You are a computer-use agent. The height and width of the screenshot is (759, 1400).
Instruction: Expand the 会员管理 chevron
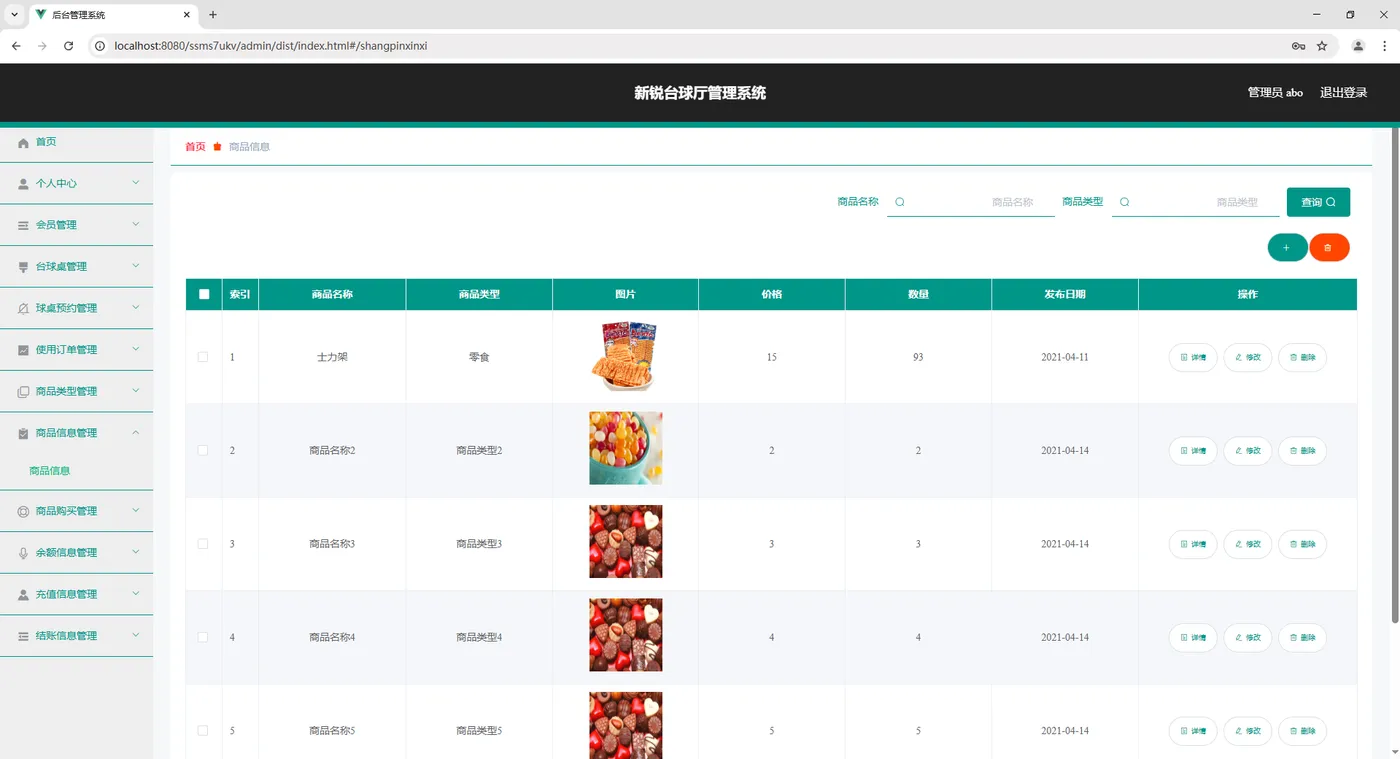click(136, 224)
